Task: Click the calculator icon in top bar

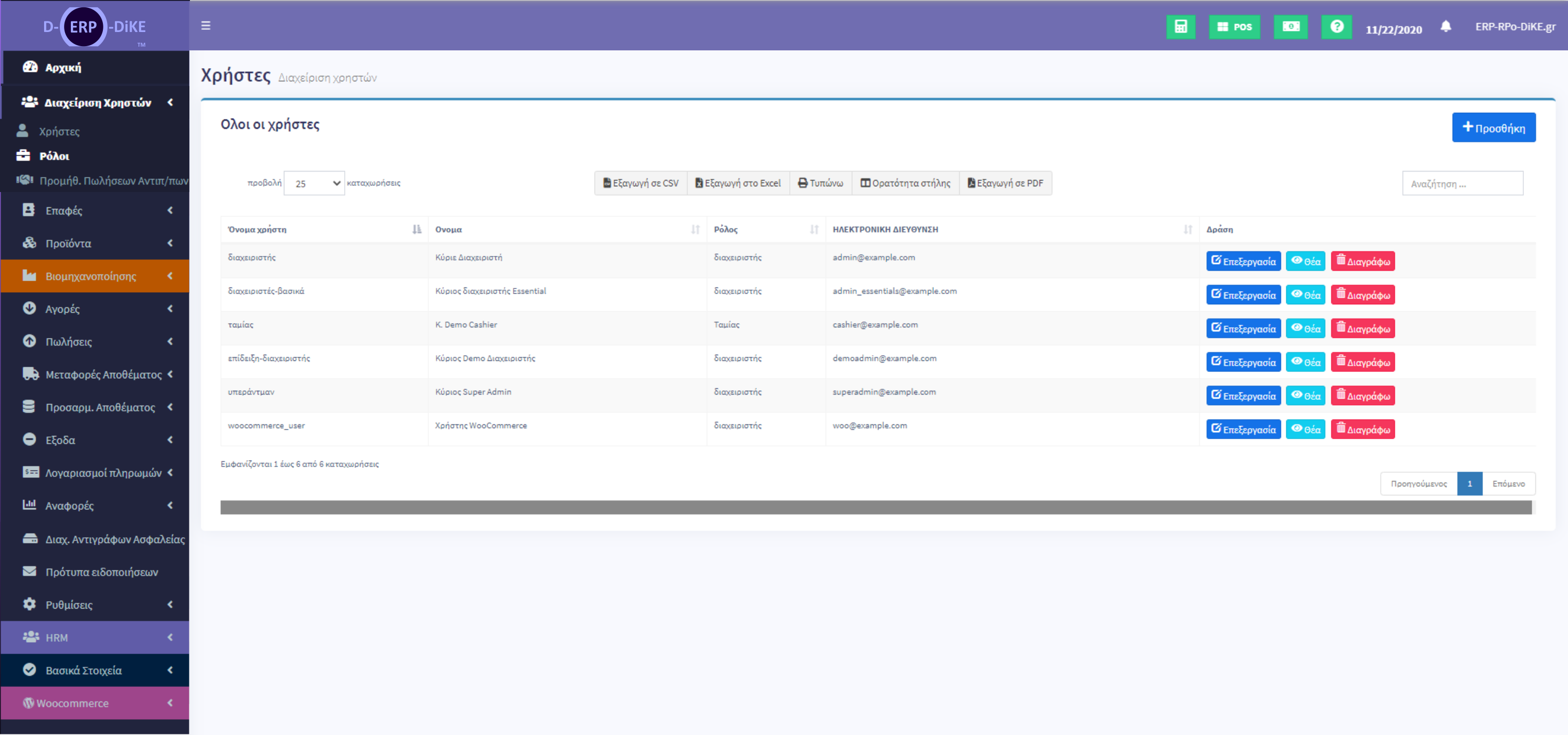Action: [x=1180, y=27]
